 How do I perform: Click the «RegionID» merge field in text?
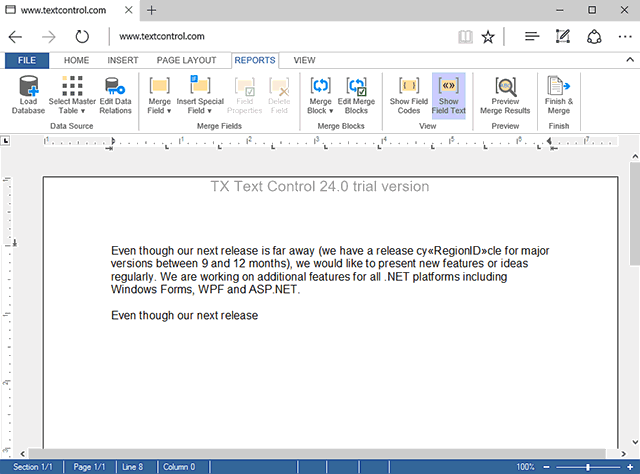pyautogui.click(x=457, y=251)
